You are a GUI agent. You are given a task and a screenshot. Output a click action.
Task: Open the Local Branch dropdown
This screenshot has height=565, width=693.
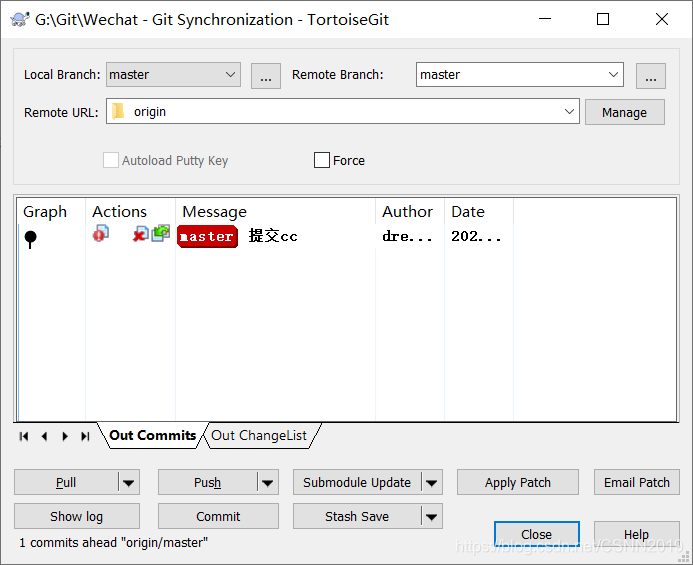(173, 74)
